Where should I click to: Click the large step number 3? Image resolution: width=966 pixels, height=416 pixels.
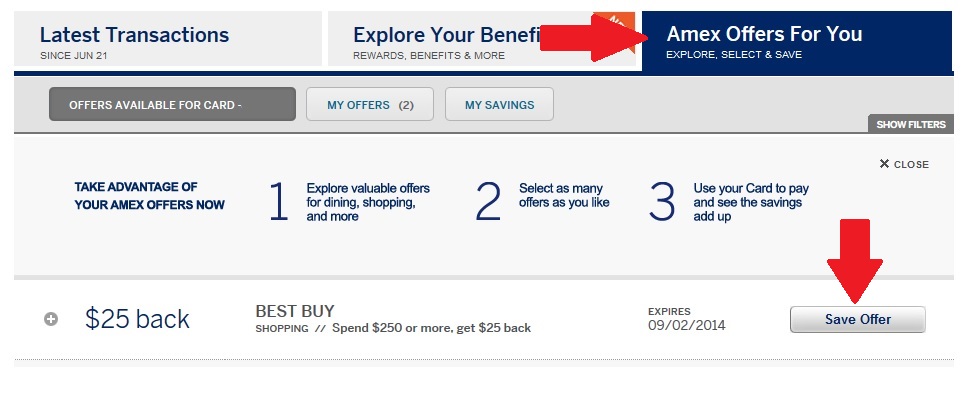(663, 202)
